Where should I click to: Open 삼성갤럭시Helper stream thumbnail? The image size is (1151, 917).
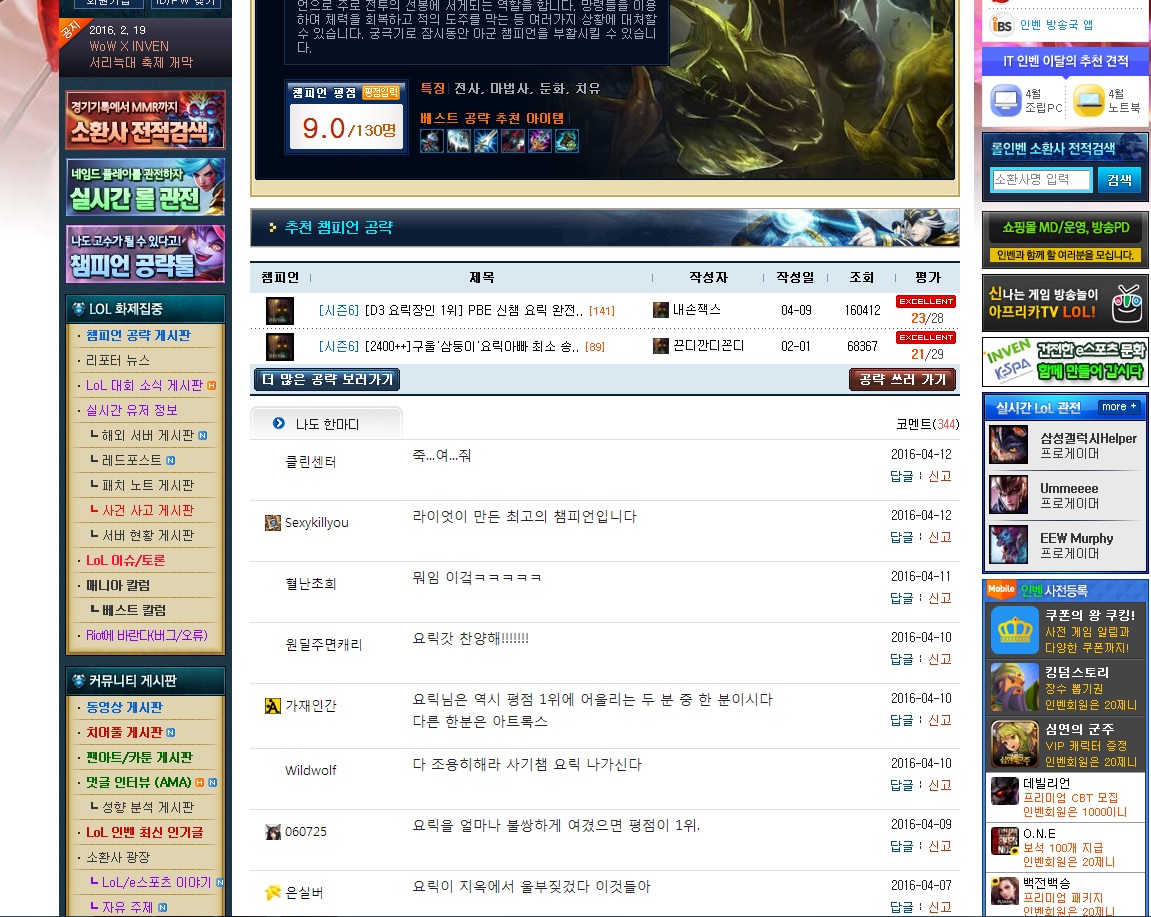tap(1009, 445)
